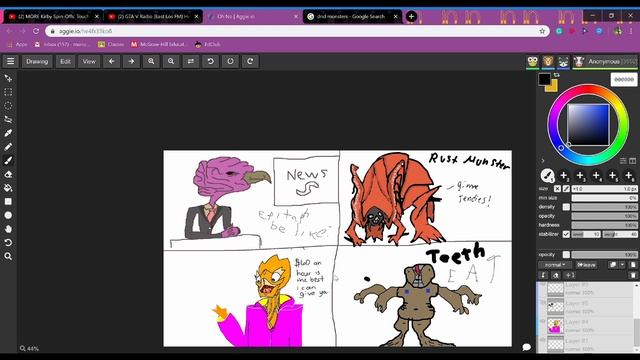
Task: Open the Drawing menu
Action: pyautogui.click(x=37, y=61)
